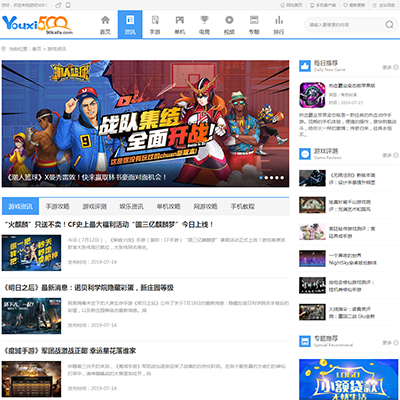Image resolution: width=400 pixels, height=400 pixels.
Task: Switch to the 单机攻略 tab
Action: coord(169,207)
